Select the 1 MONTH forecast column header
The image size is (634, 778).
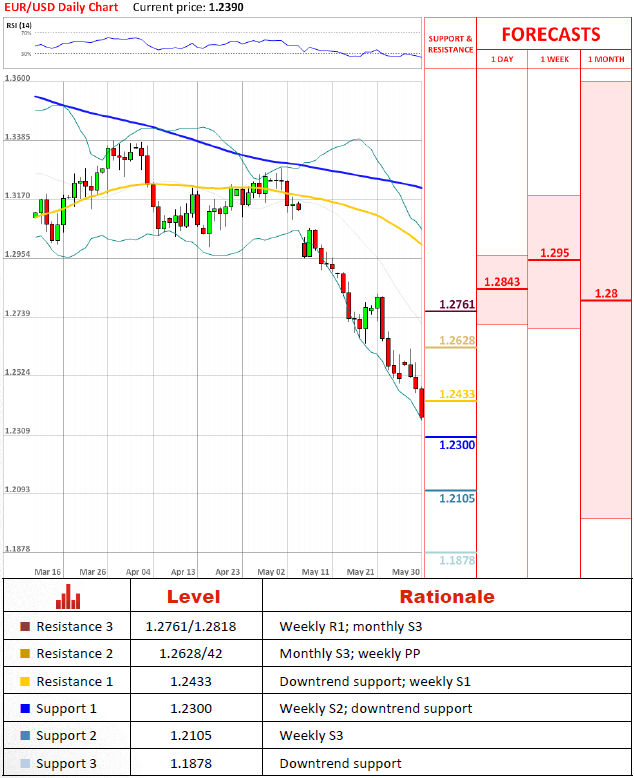606,59
